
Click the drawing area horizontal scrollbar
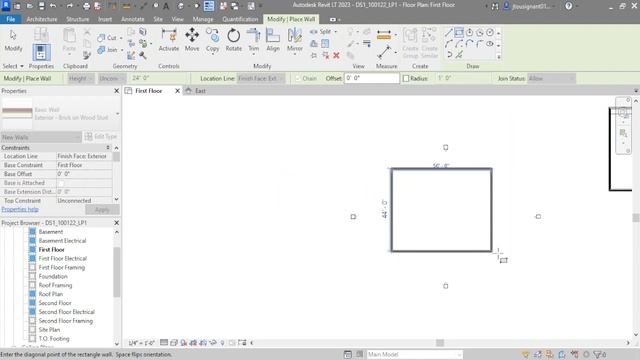pyautogui.click(x=440, y=343)
